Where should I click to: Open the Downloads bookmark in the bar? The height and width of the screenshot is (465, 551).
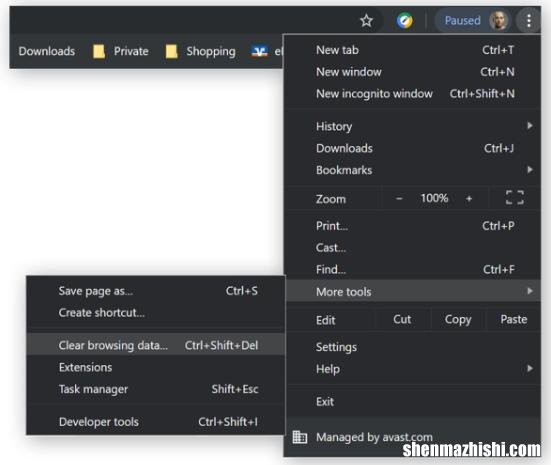[47, 52]
